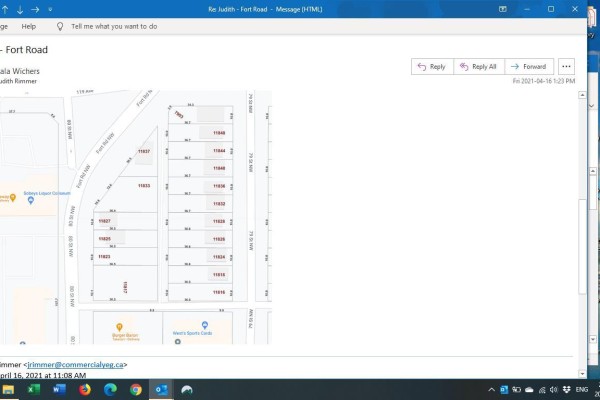Select lot label 11833 on the map
Viewport: 600px width, 400px height.
coord(144,186)
